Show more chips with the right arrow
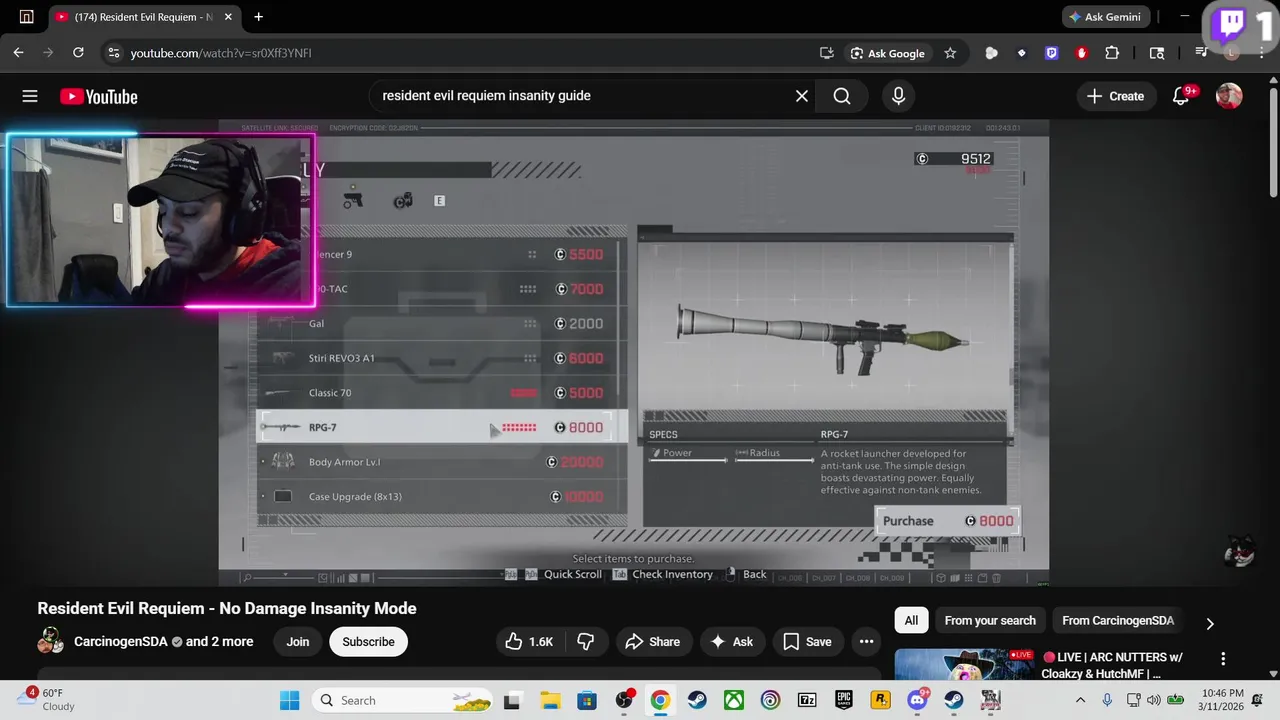Image resolution: width=1280 pixels, height=720 pixels. click(x=1210, y=623)
